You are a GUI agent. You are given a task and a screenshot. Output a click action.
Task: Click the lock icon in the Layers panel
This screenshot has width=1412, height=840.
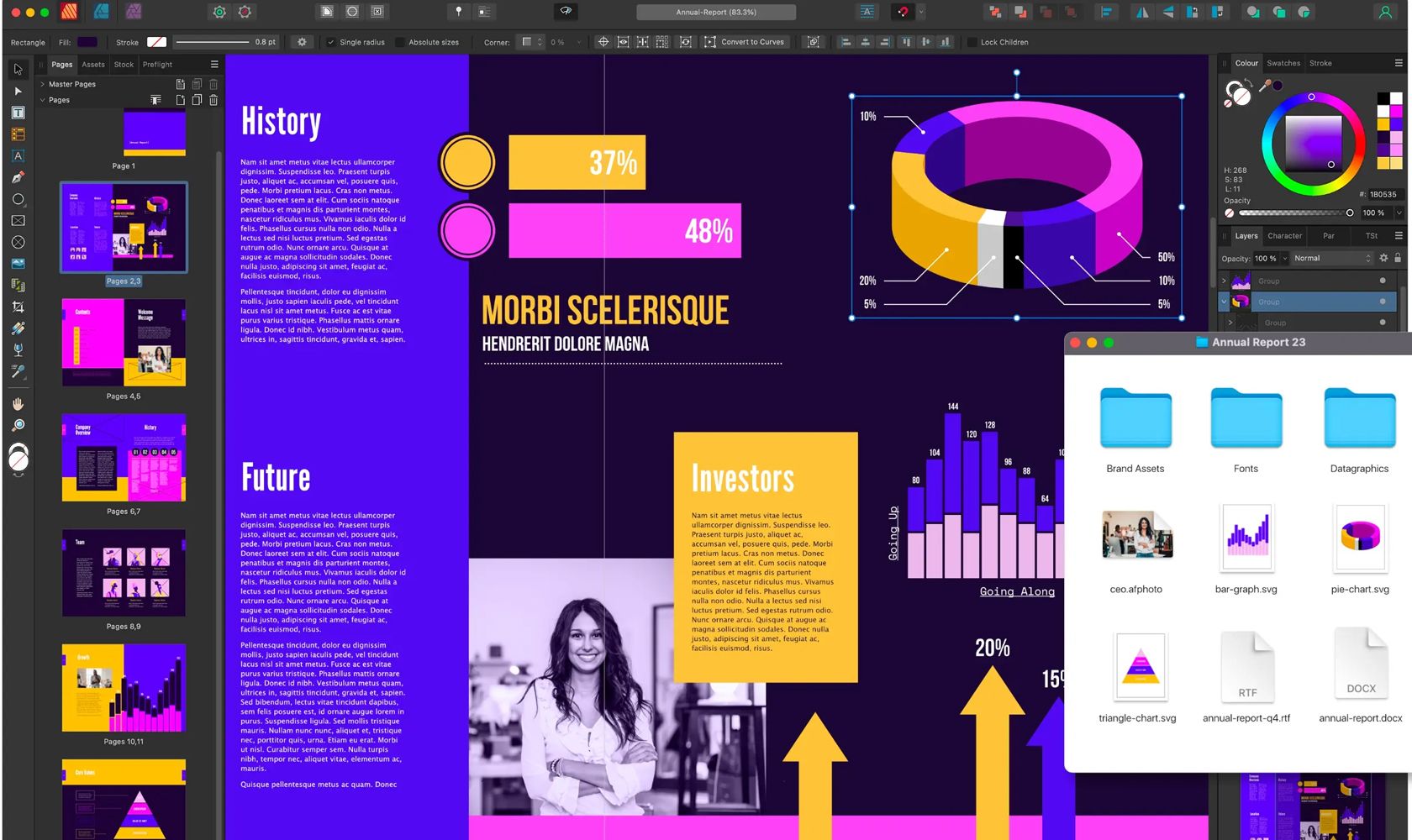[x=1398, y=258]
